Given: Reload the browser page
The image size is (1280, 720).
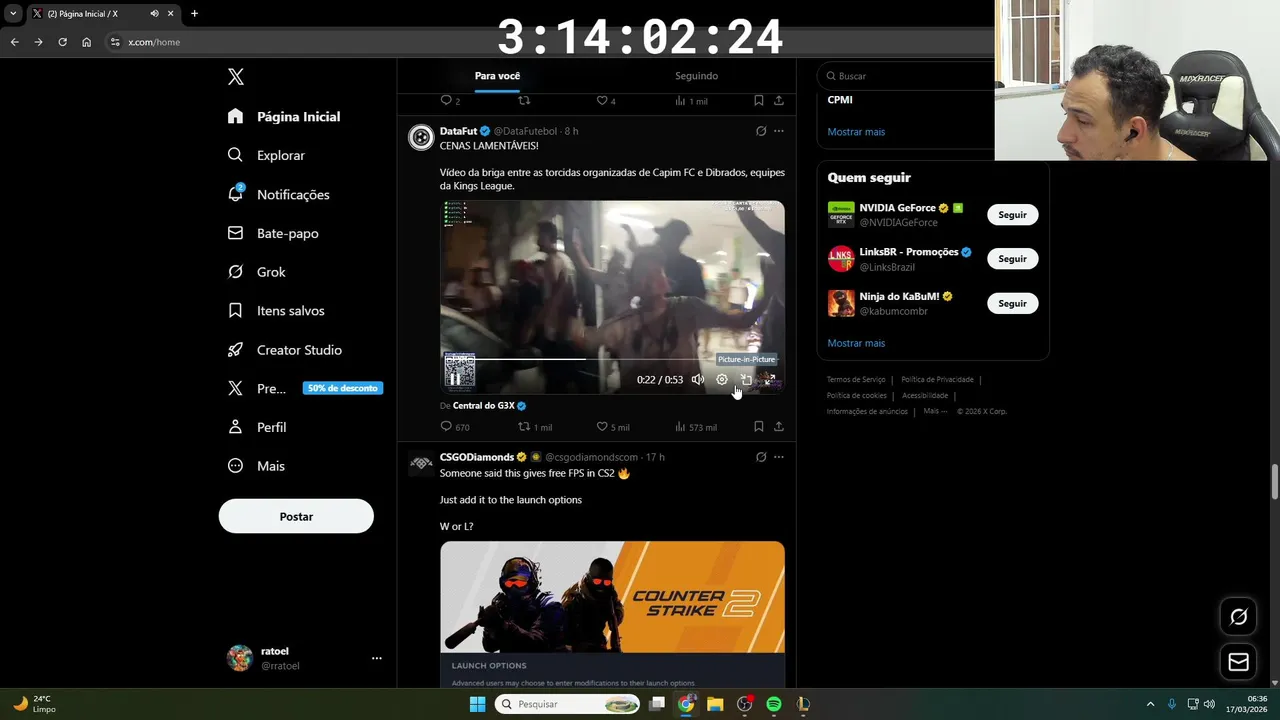Looking at the screenshot, I should (62, 42).
